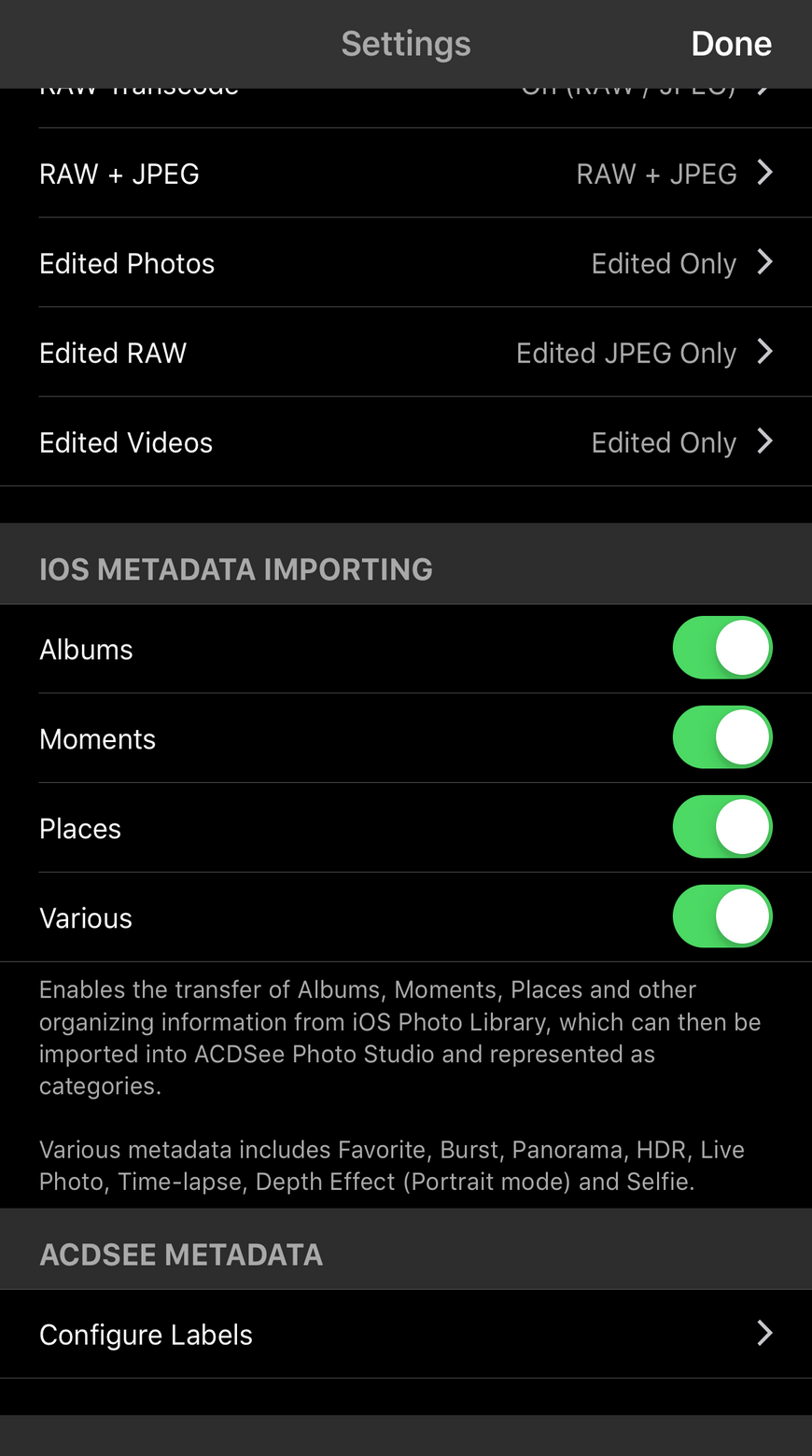Select the Edited Videos label
812x1456 pixels.
point(126,442)
